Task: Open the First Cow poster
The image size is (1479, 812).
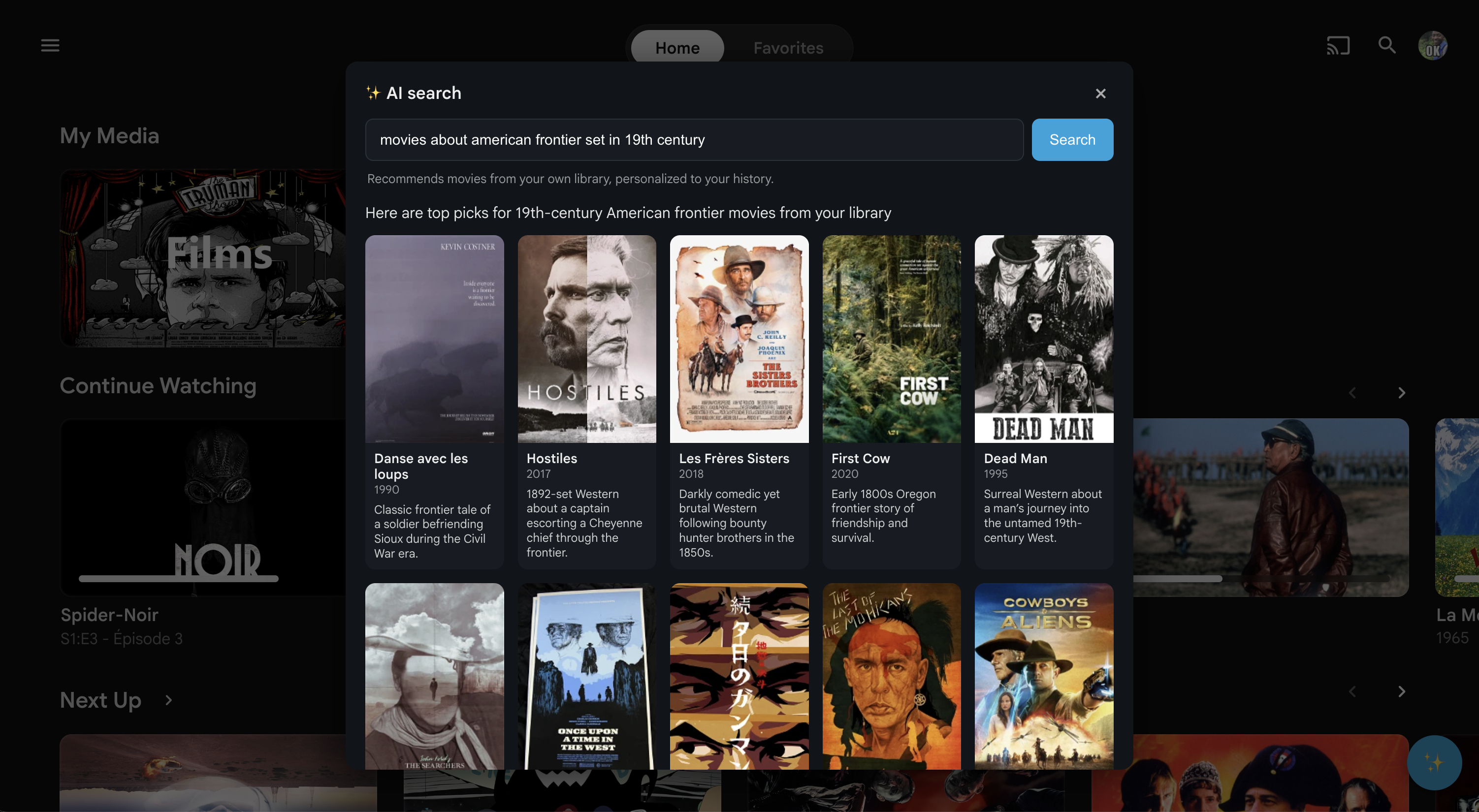Action: [892, 339]
